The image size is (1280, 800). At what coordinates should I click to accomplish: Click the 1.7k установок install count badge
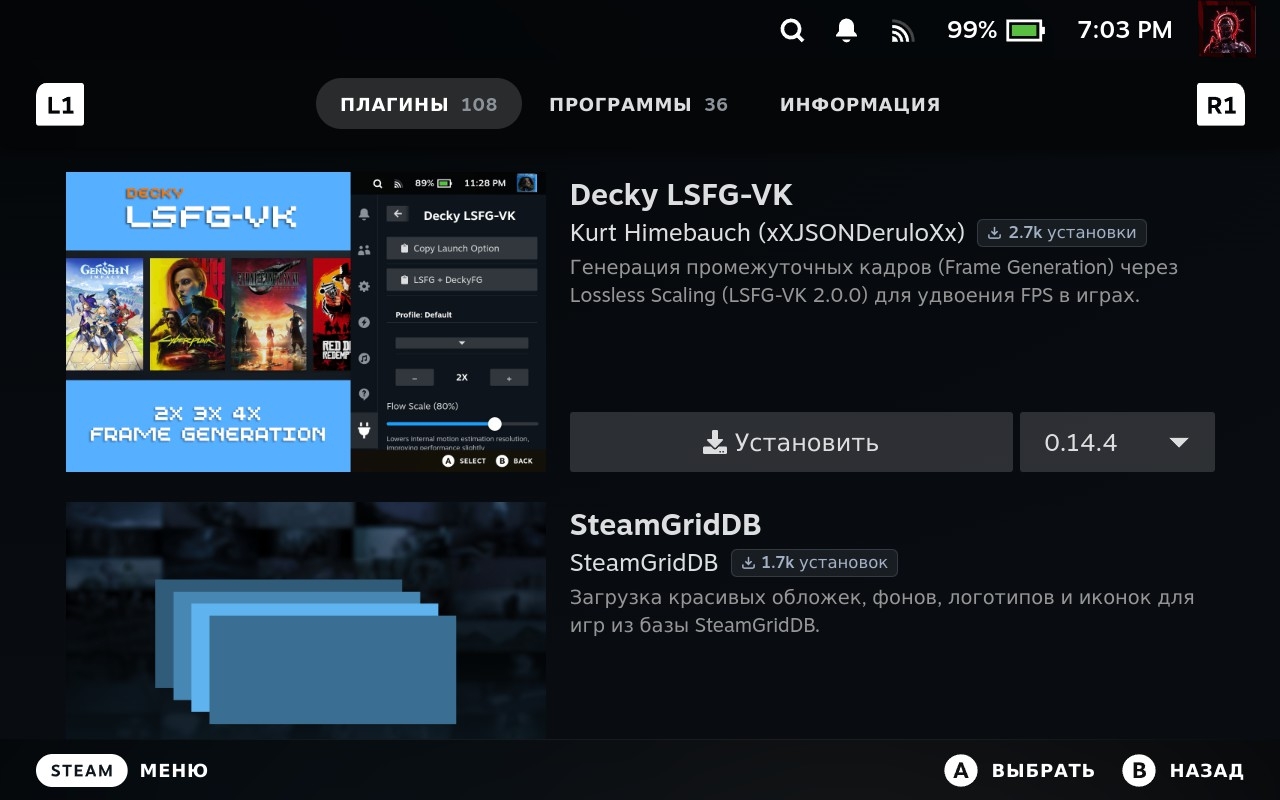pos(814,563)
